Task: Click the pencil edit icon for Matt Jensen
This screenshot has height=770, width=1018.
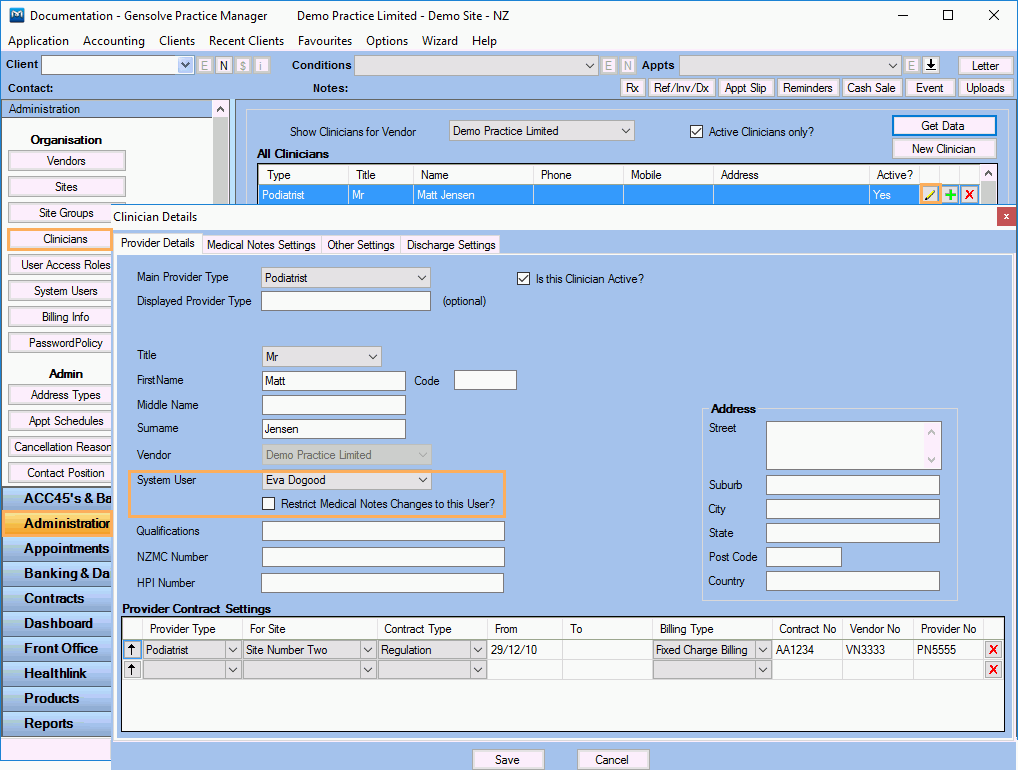Action: tap(930, 195)
